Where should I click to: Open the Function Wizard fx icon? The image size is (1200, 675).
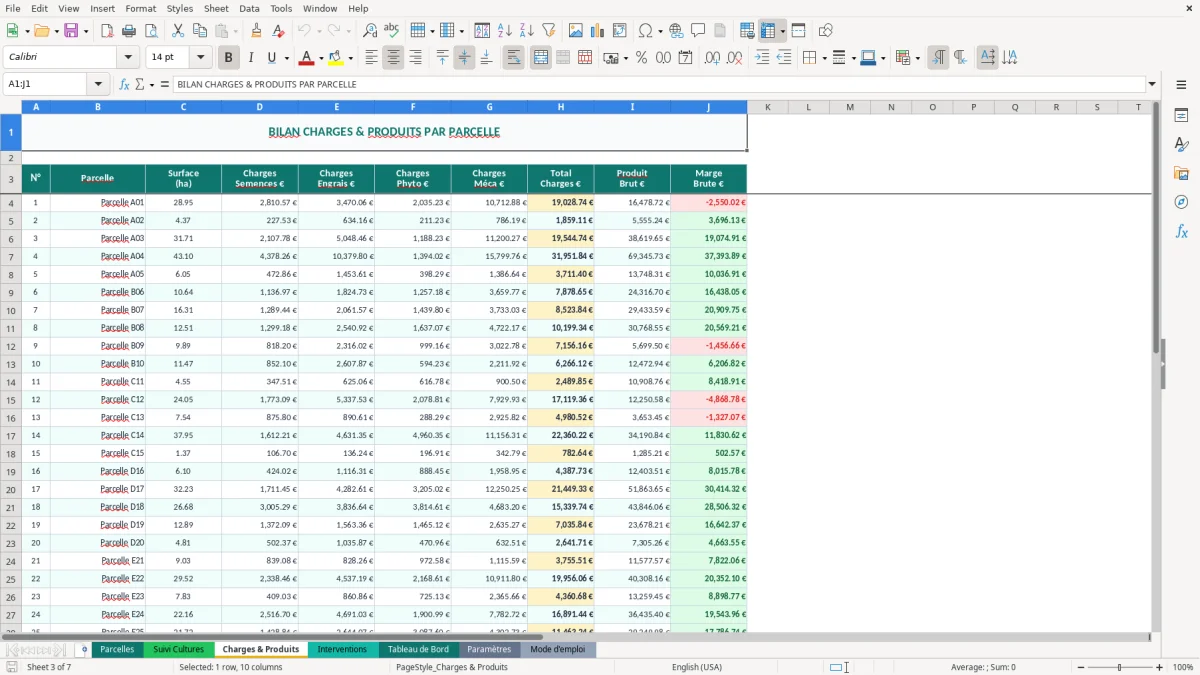(x=124, y=84)
